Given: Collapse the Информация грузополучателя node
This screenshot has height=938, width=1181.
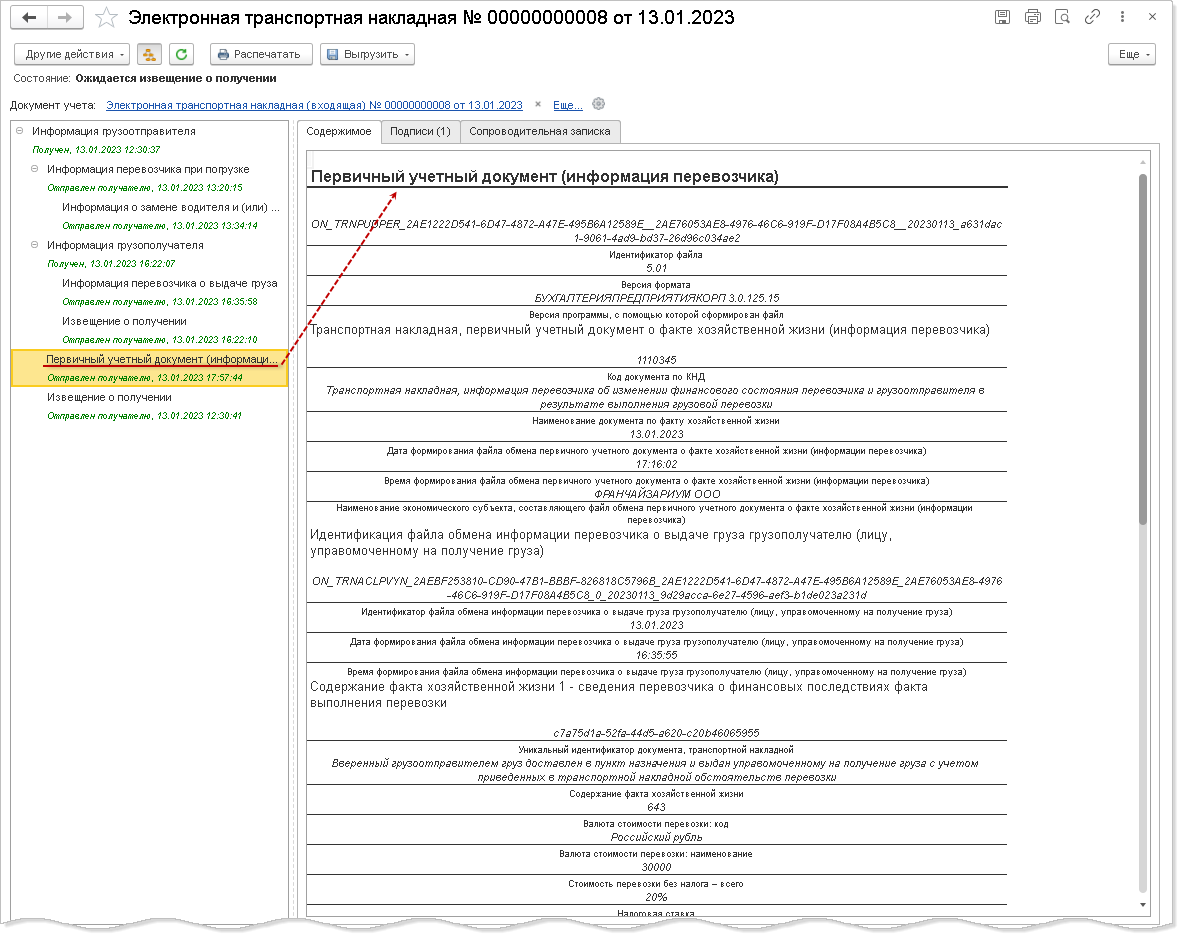Looking at the screenshot, I should (x=35, y=245).
